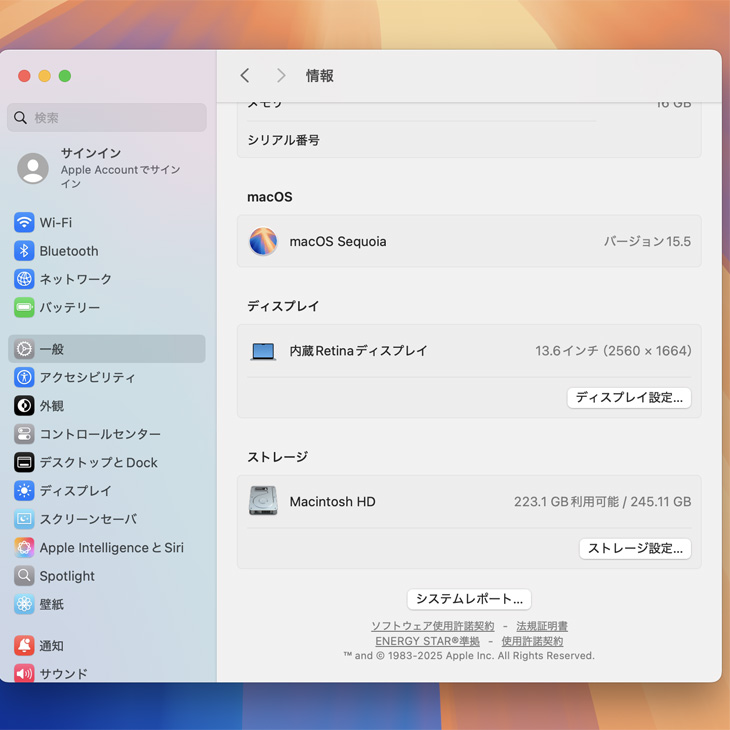
Task: Click the user avatar sign-in icon
Action: [33, 168]
